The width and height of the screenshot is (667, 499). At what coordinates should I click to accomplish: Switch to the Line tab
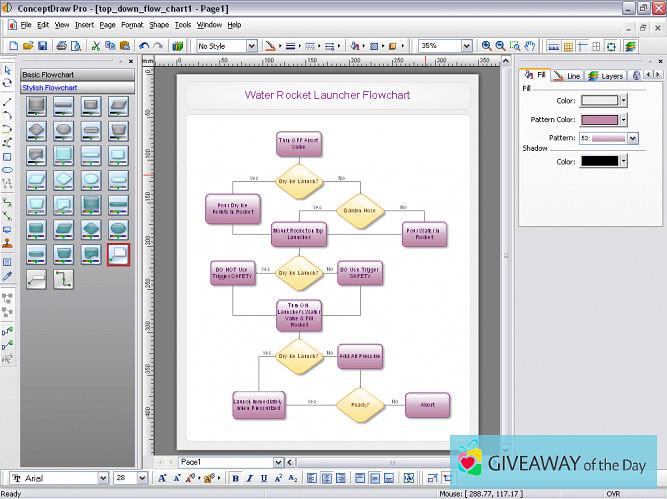567,75
